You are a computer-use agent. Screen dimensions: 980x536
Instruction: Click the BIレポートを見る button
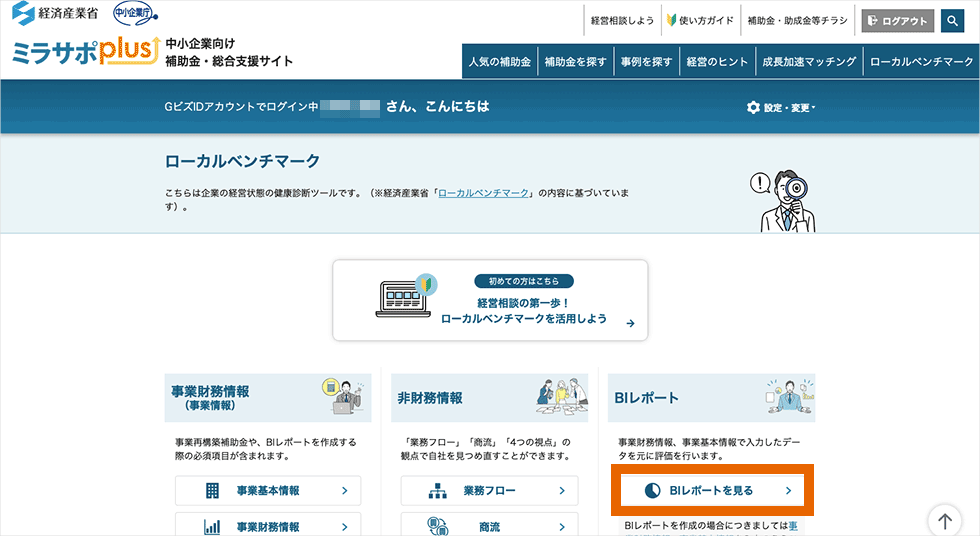click(x=714, y=490)
